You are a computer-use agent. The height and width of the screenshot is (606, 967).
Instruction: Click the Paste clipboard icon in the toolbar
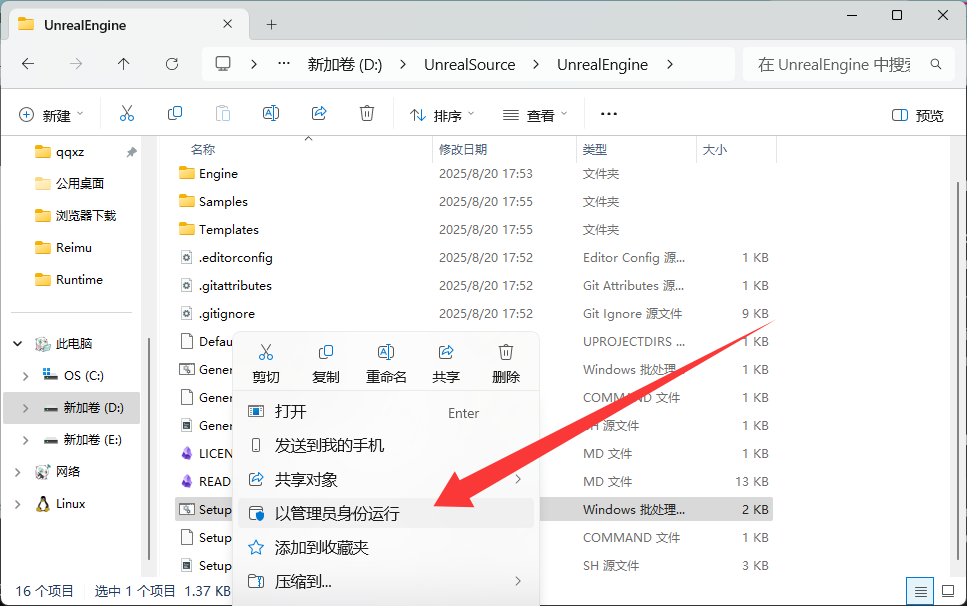click(223, 114)
